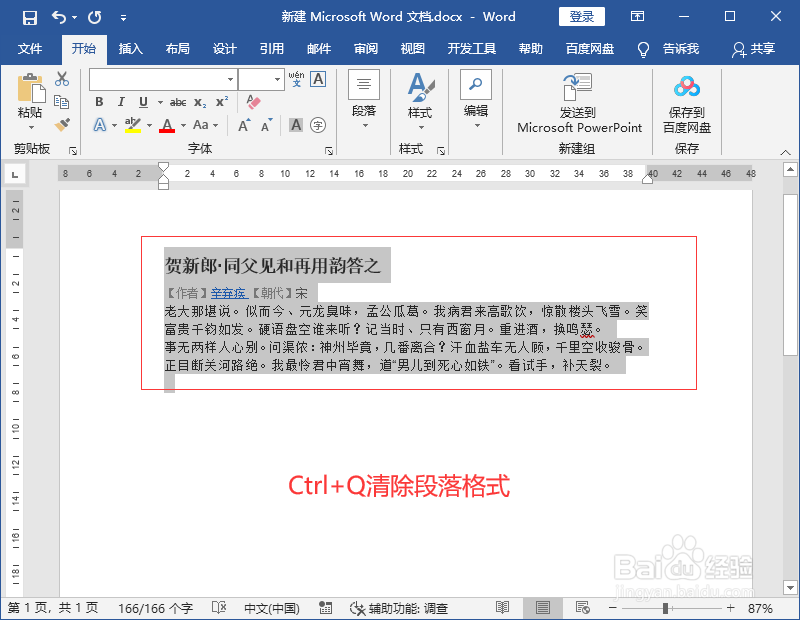Switch to the 设计 (Design) tab
Image resolution: width=800 pixels, height=620 pixels.
point(224,49)
